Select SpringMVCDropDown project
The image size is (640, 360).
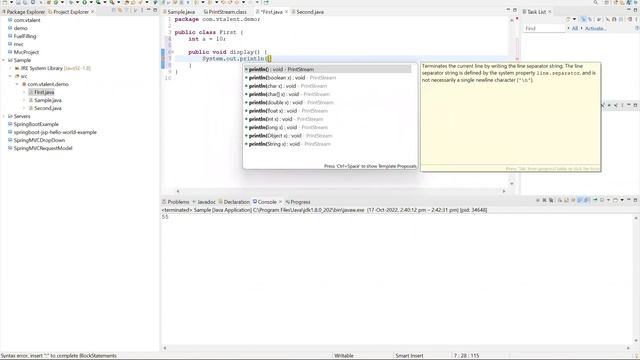point(39,140)
